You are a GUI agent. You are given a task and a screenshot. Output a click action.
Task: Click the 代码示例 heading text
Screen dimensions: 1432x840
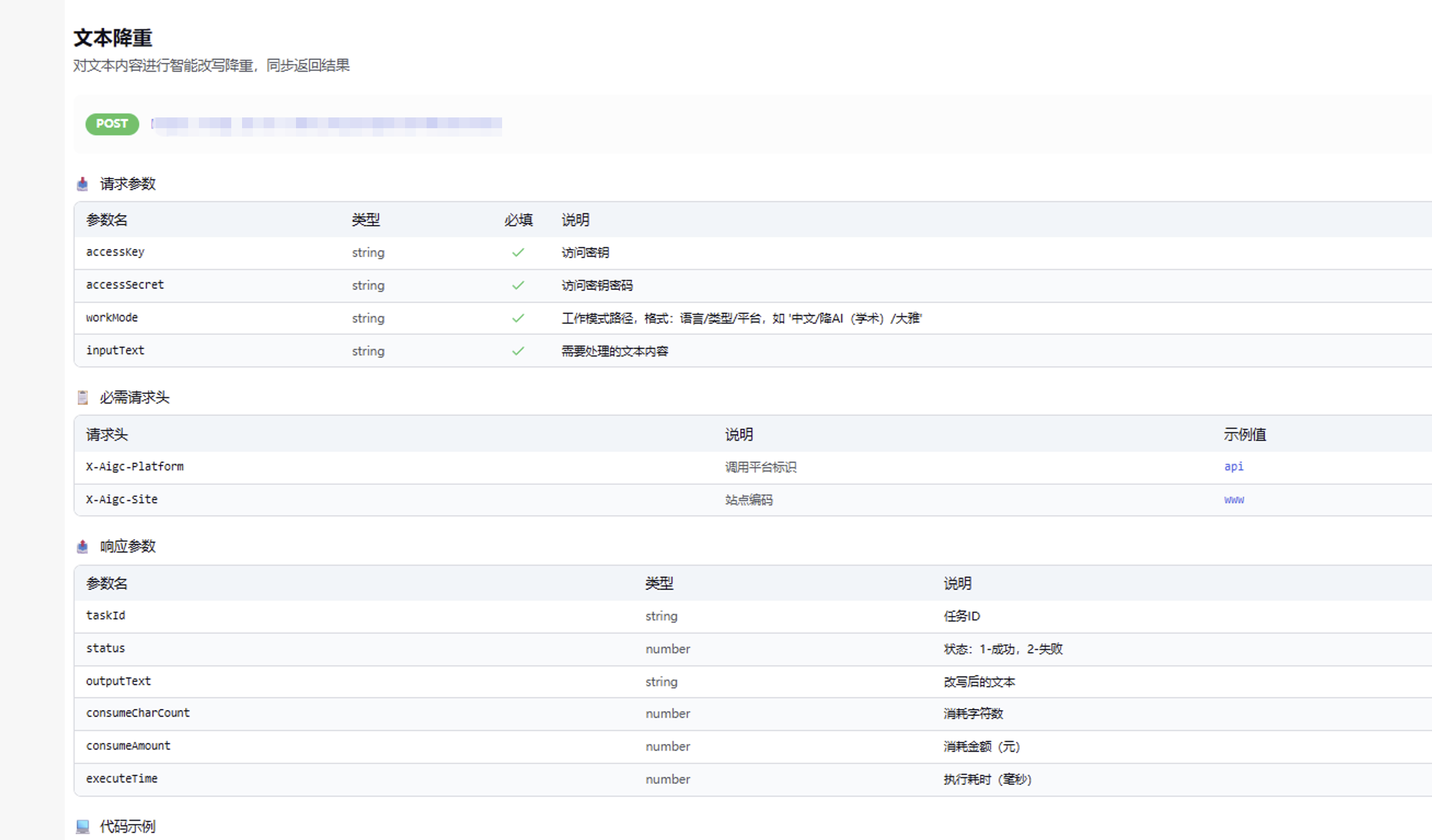coord(128,827)
